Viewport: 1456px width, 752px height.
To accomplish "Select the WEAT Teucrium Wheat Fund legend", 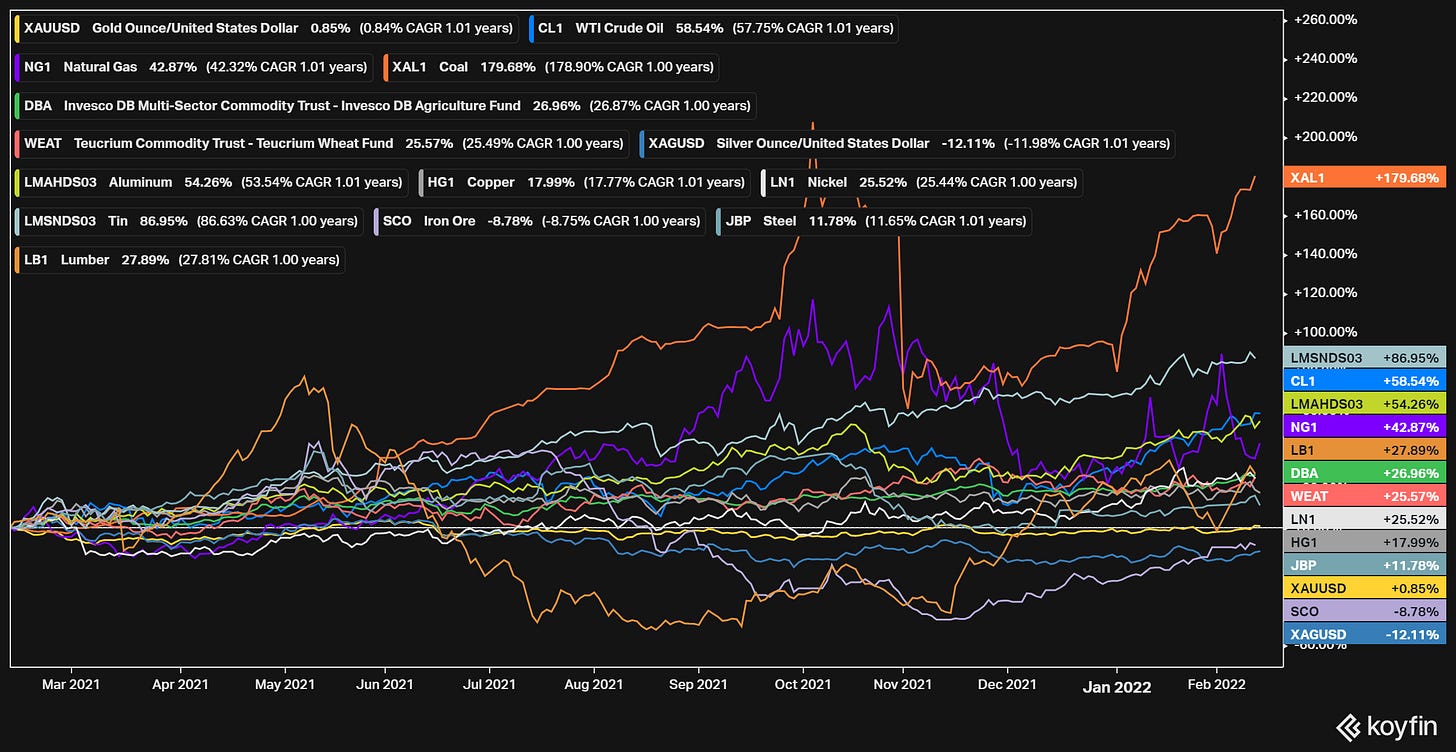I will tap(322, 143).
